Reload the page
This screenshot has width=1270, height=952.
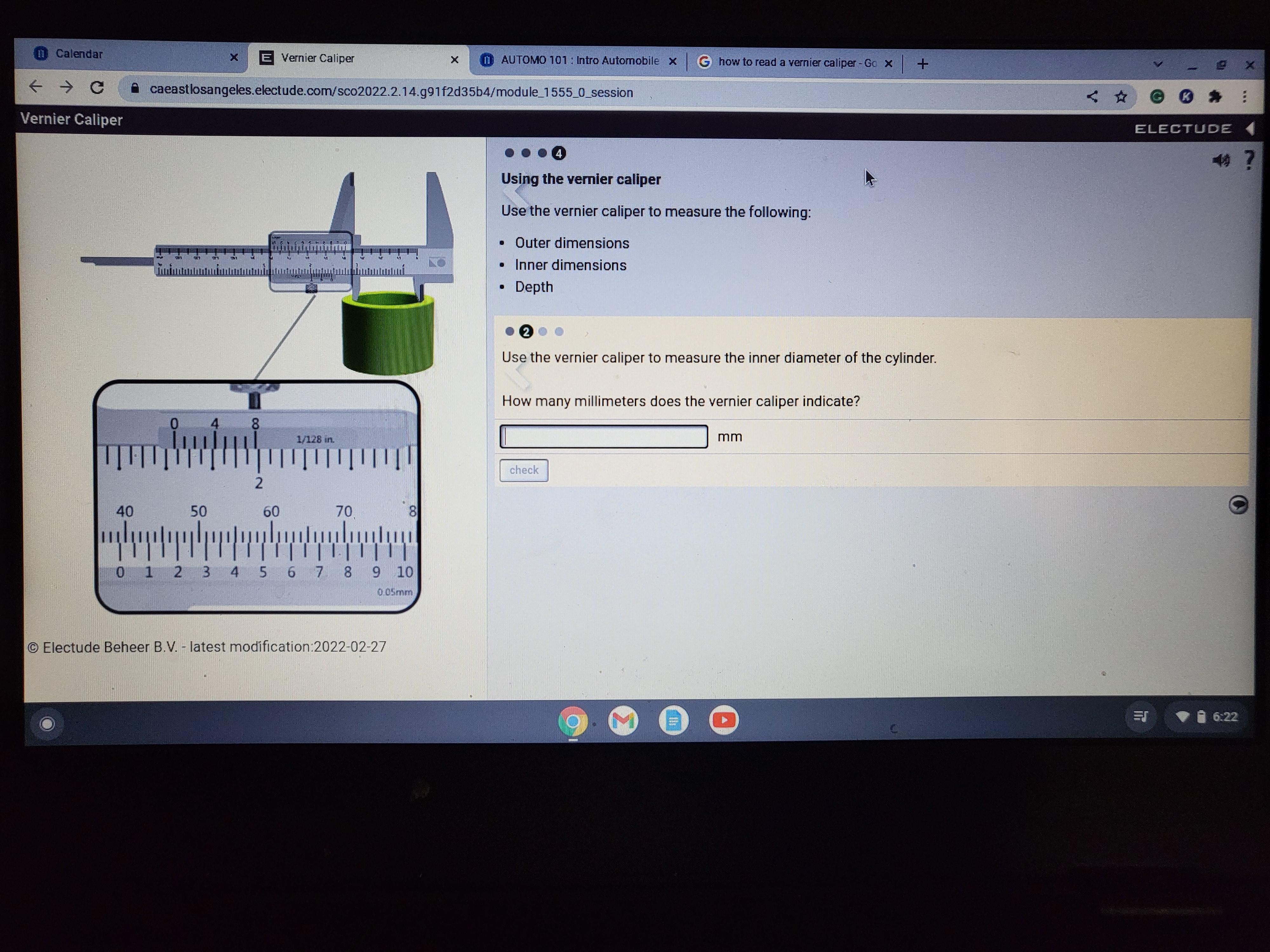pos(97,87)
